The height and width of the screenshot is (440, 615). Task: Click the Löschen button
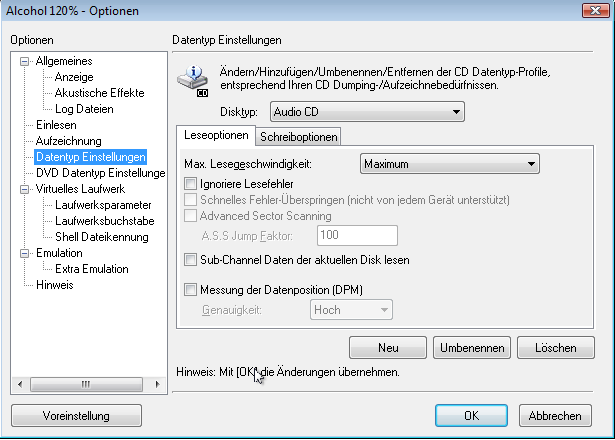point(556,347)
